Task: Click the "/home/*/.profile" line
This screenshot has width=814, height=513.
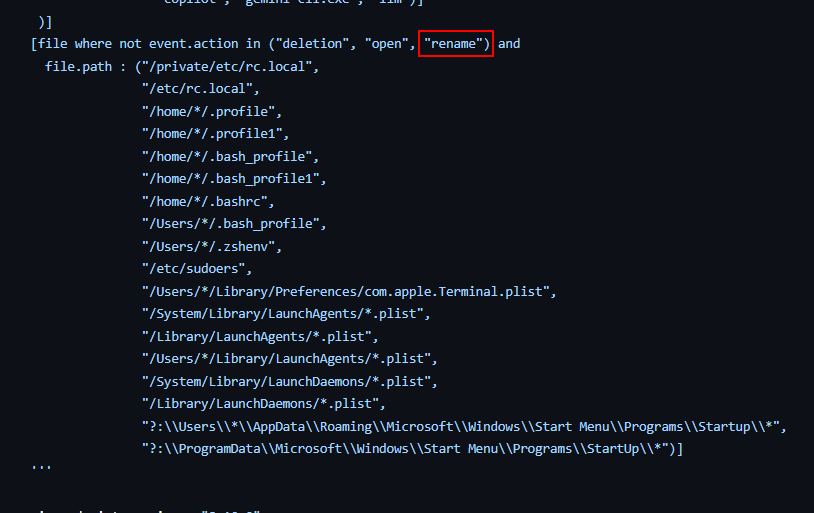Action: (211, 112)
